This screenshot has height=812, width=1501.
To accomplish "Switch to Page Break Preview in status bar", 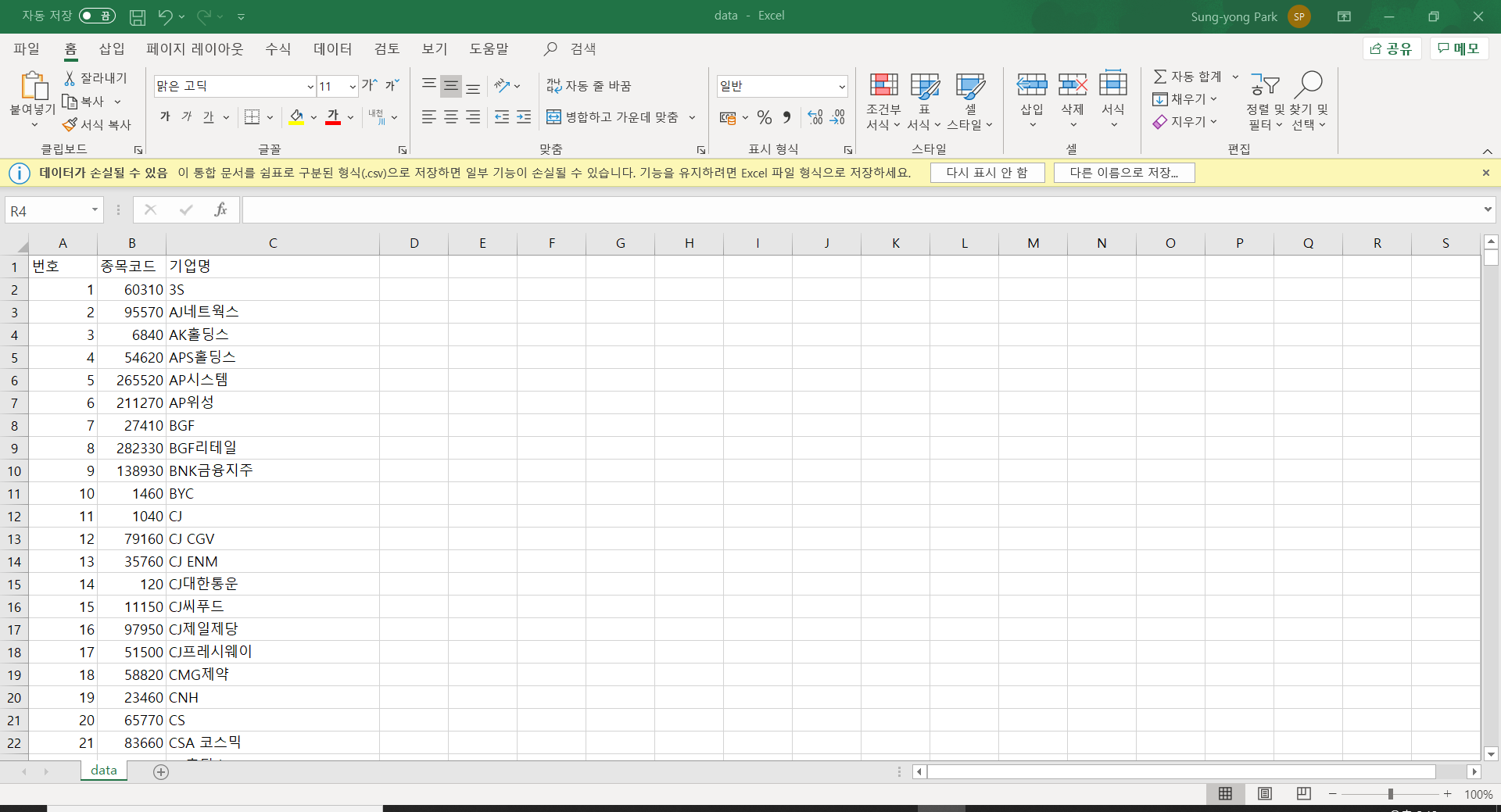I will pyautogui.click(x=1303, y=794).
